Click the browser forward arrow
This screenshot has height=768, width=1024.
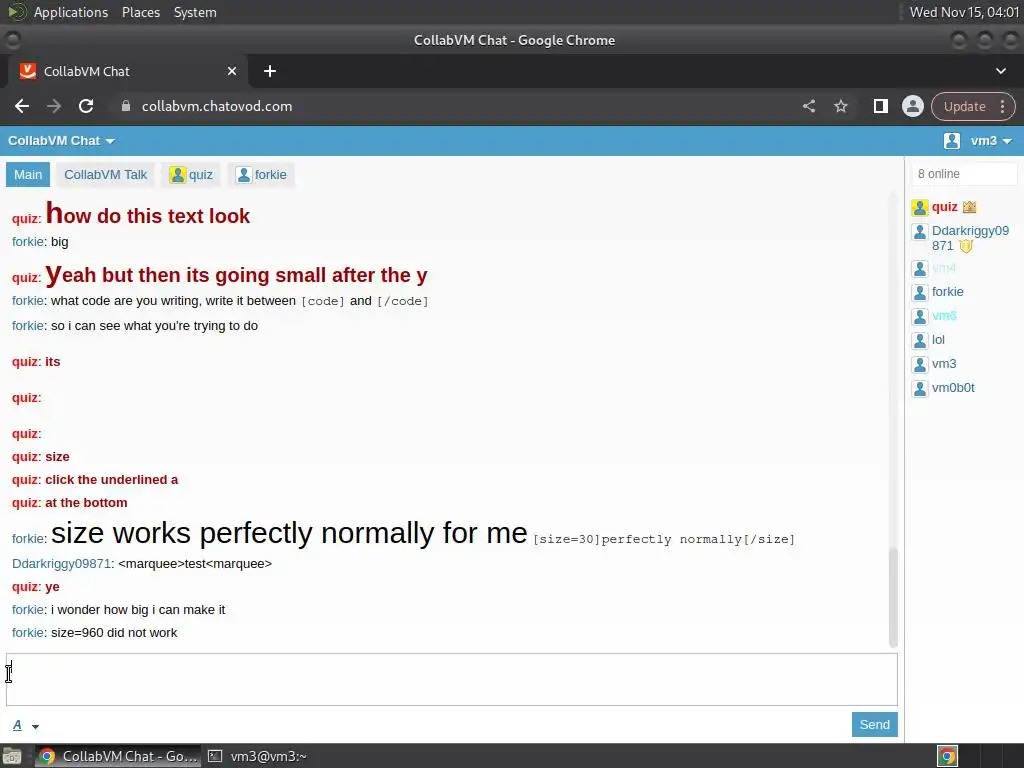[x=54, y=106]
